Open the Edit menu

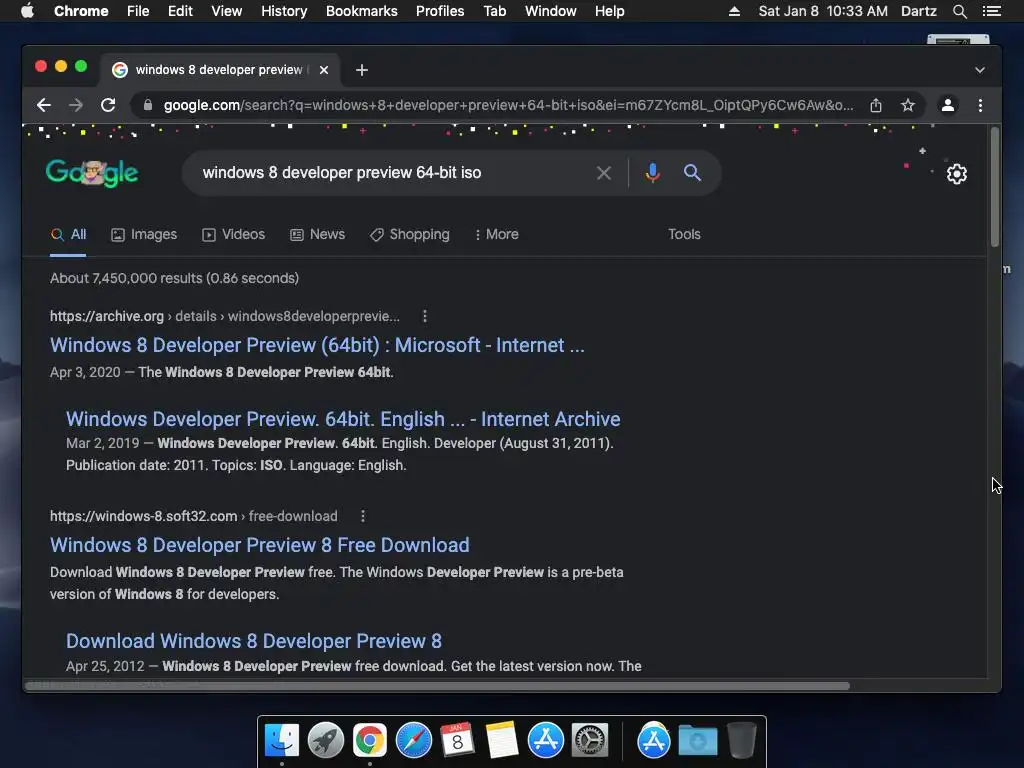tap(180, 11)
